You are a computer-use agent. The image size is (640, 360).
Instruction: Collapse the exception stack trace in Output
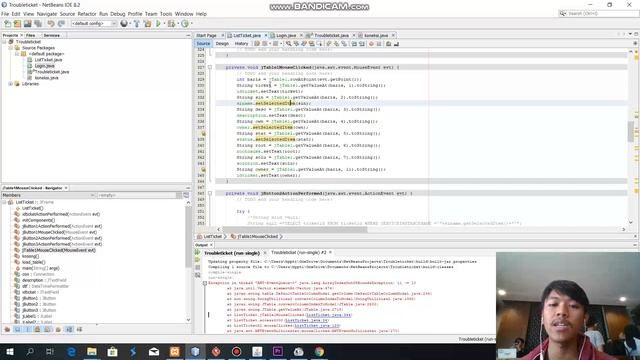pyautogui.click(x=205, y=283)
